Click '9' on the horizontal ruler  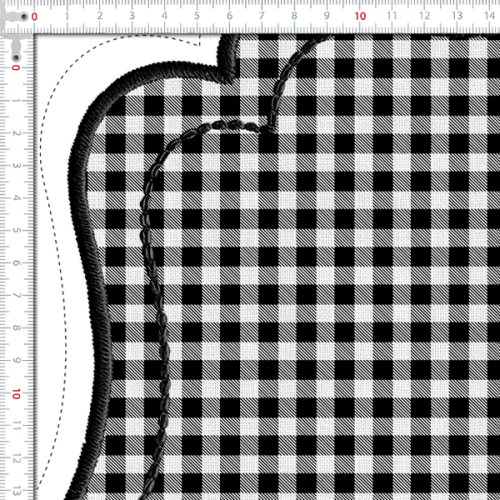pyautogui.click(x=327, y=16)
